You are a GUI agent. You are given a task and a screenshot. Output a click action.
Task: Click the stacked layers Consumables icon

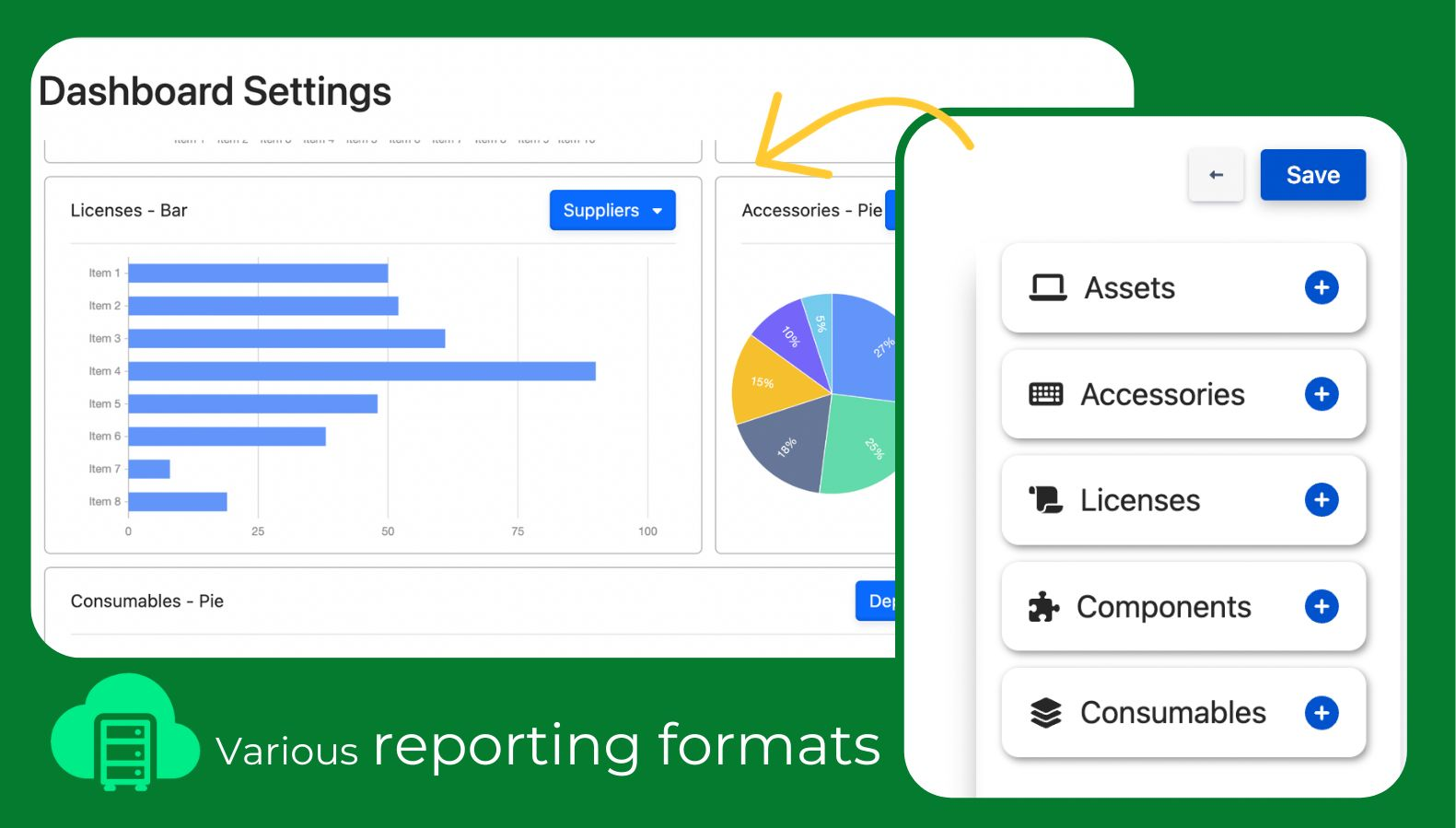[x=1045, y=713]
